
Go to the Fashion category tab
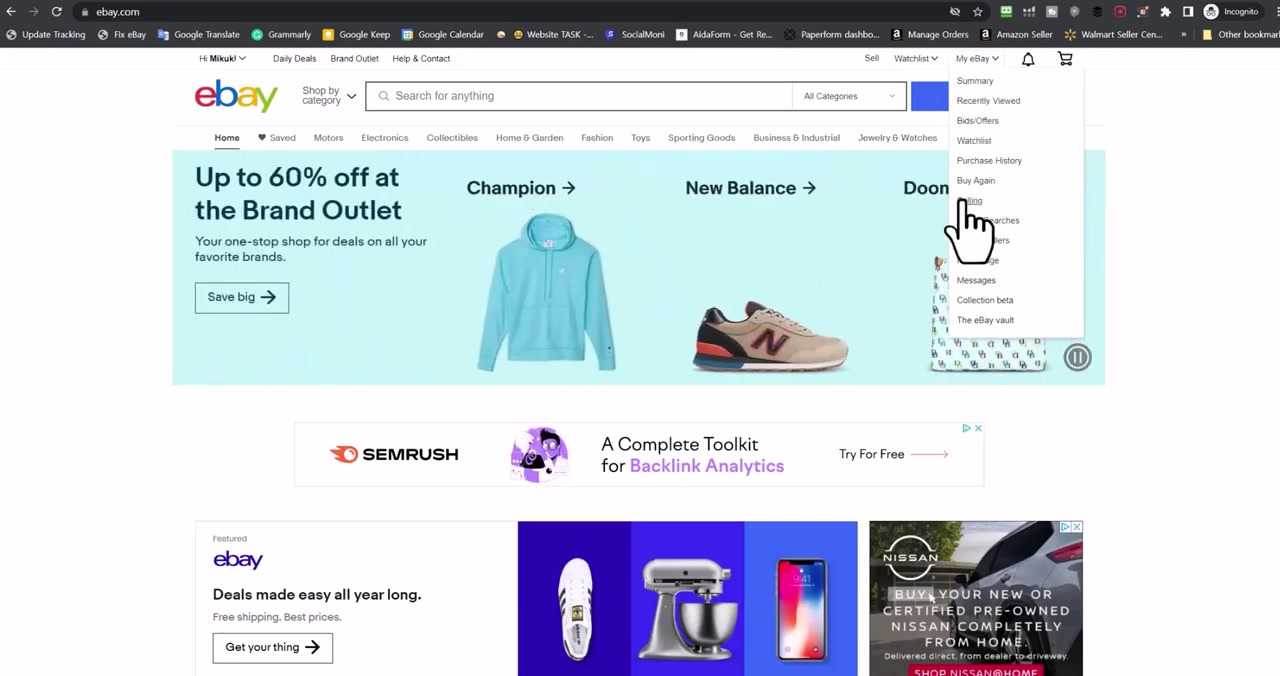[597, 138]
